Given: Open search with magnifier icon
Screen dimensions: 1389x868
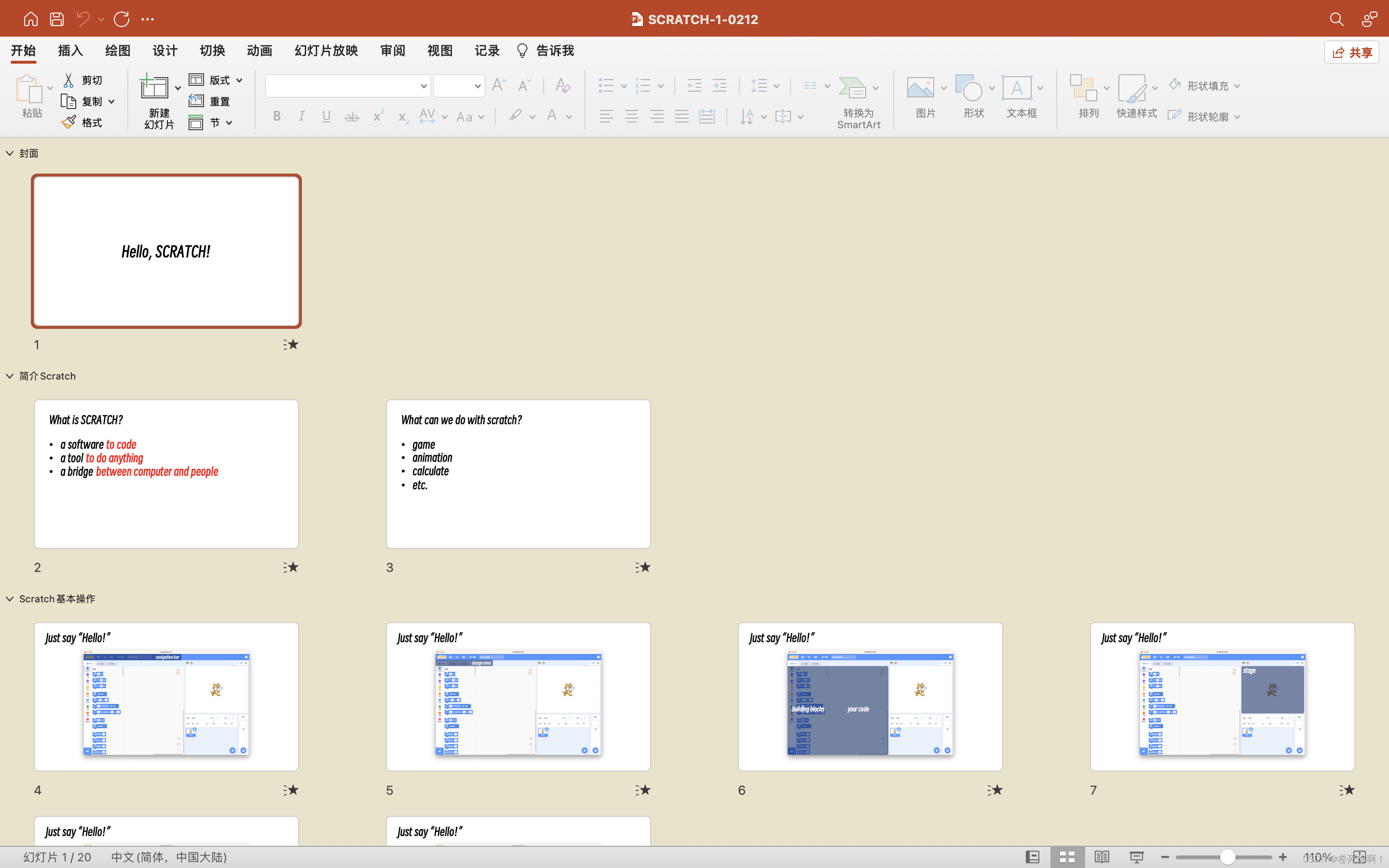Looking at the screenshot, I should [x=1336, y=19].
